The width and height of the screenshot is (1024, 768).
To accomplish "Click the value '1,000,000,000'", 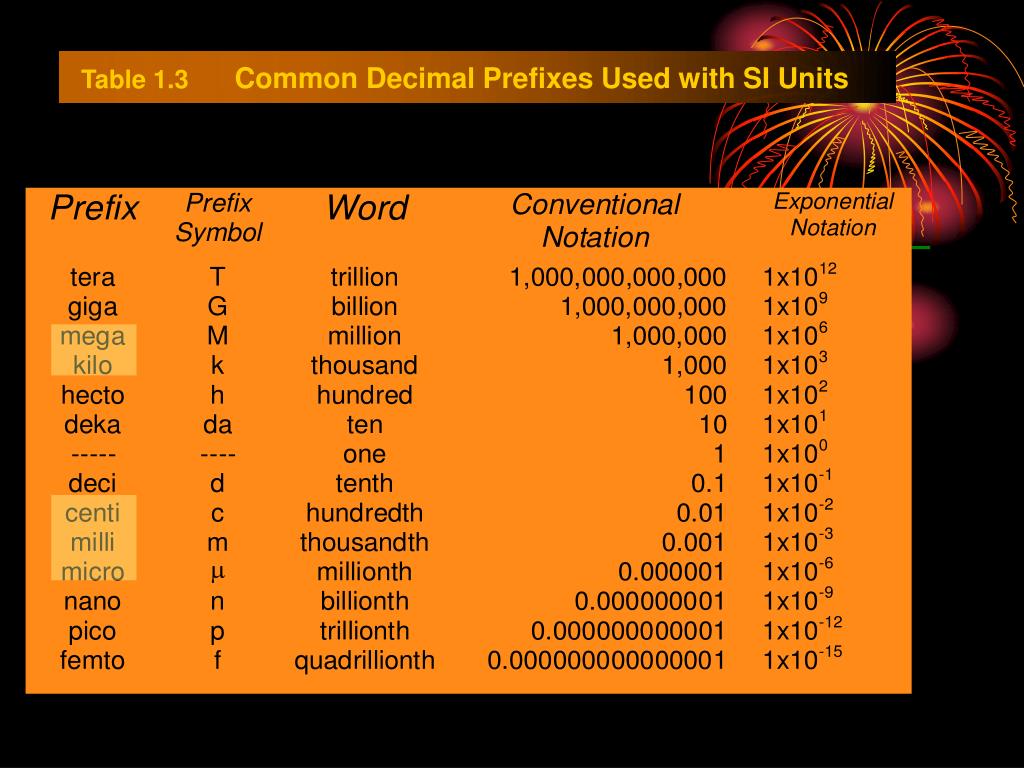I will click(643, 307).
